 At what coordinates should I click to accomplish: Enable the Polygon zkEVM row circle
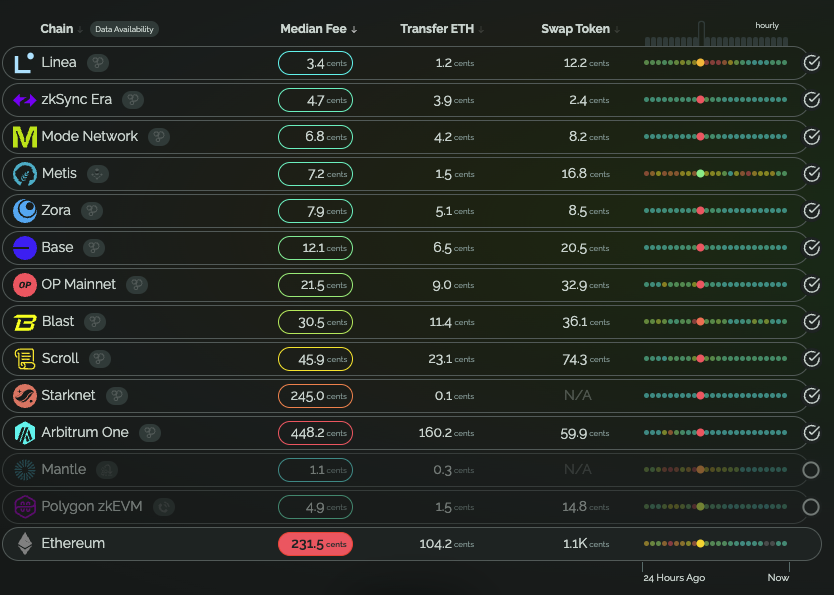pyautogui.click(x=811, y=507)
